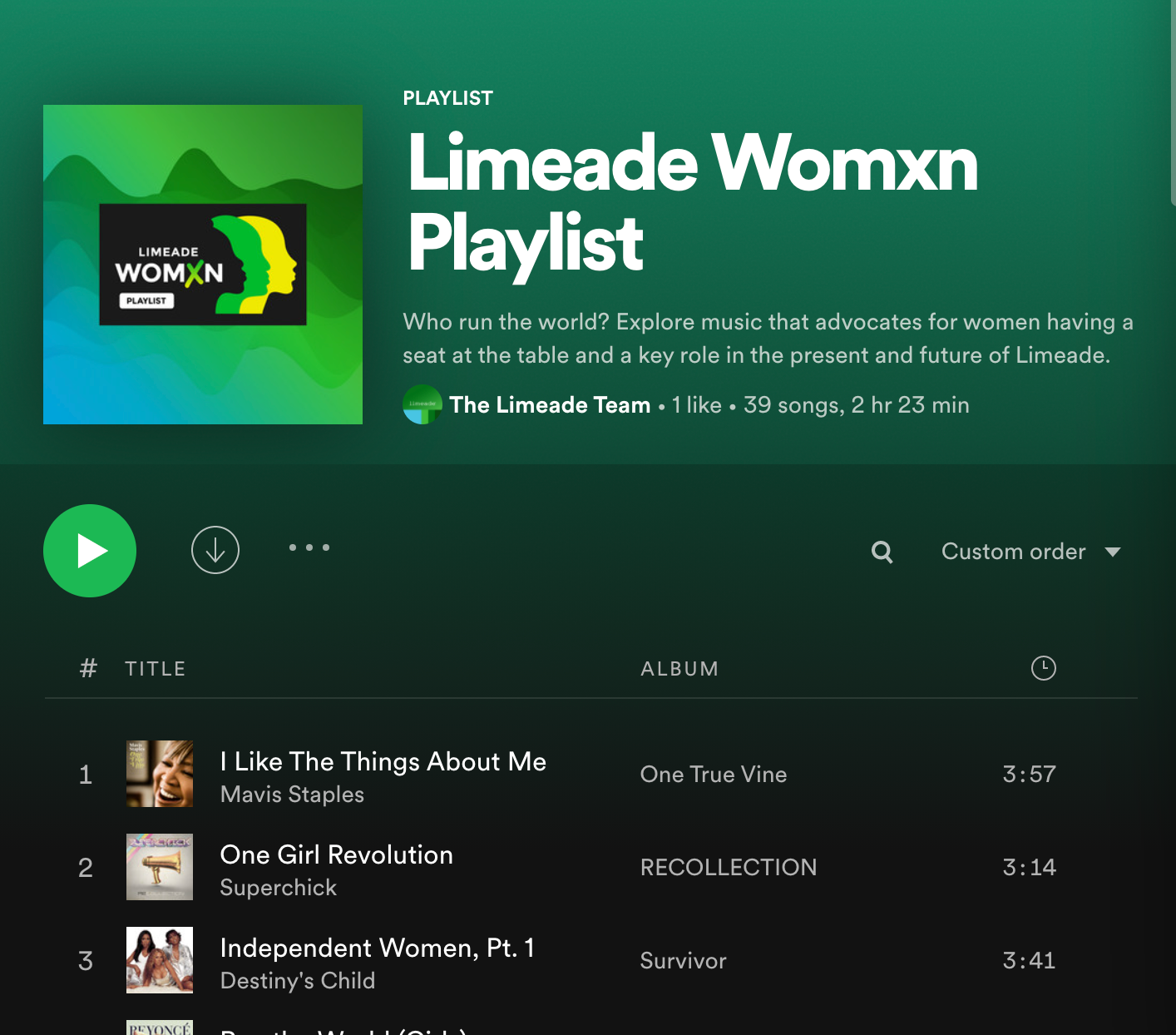Image resolution: width=1176 pixels, height=1035 pixels.
Task: Click the ALBUM column header
Action: [679, 669]
